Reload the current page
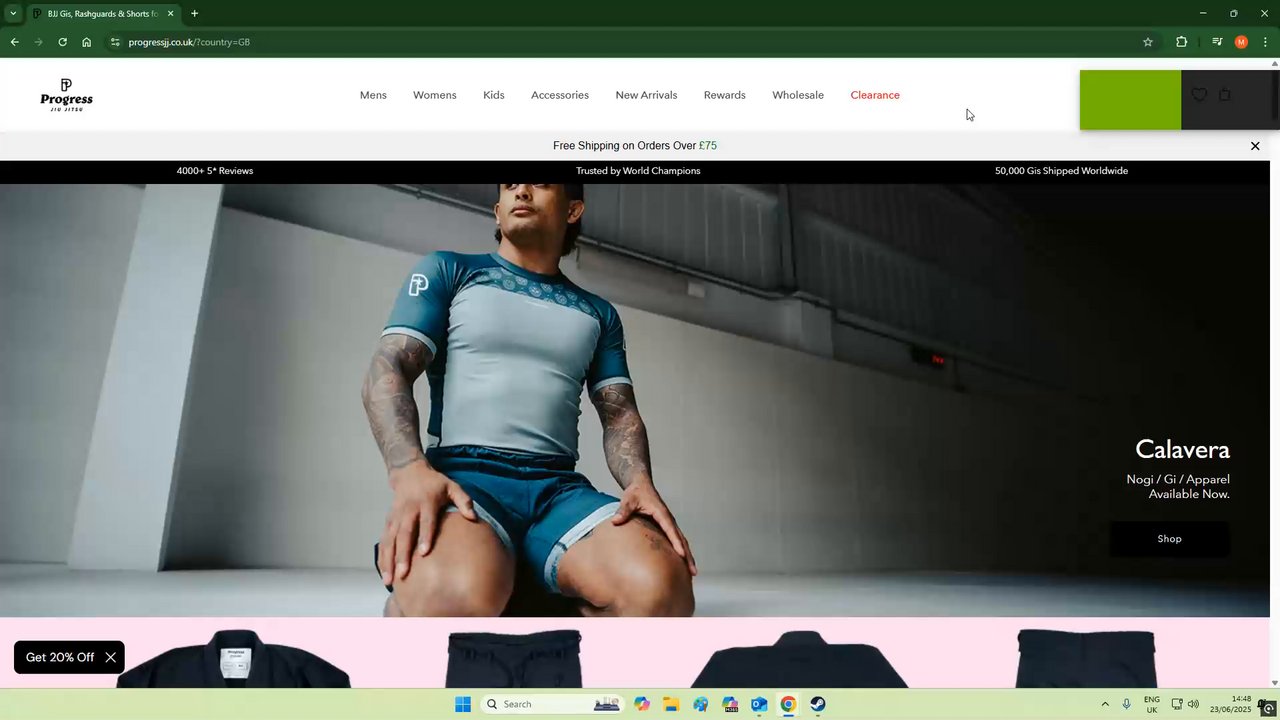This screenshot has width=1280, height=720. (x=62, y=42)
